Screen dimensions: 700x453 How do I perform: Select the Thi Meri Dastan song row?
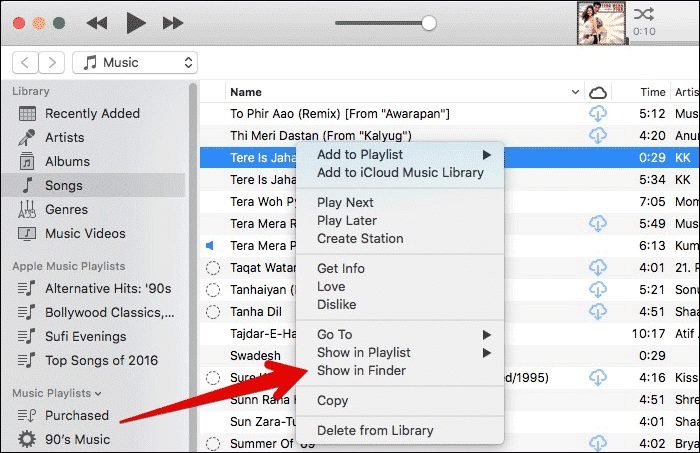tap(449, 135)
